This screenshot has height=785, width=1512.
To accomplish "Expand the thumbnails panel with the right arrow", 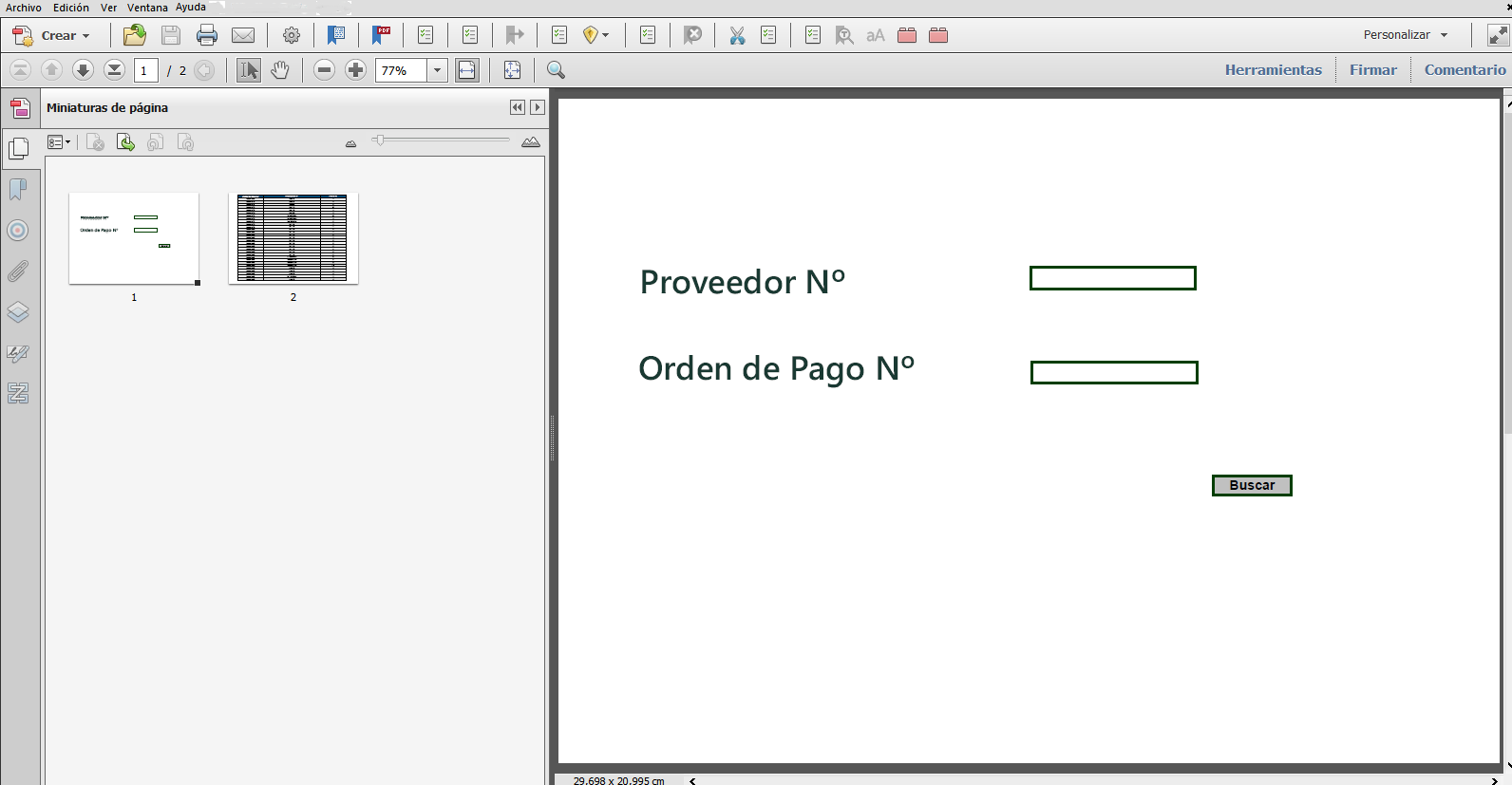I will 538,107.
